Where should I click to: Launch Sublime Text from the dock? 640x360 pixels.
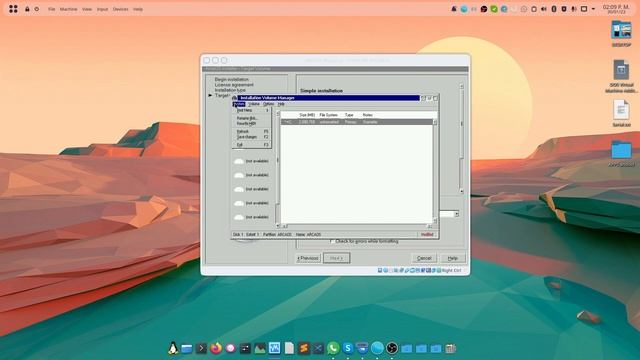tap(304, 348)
